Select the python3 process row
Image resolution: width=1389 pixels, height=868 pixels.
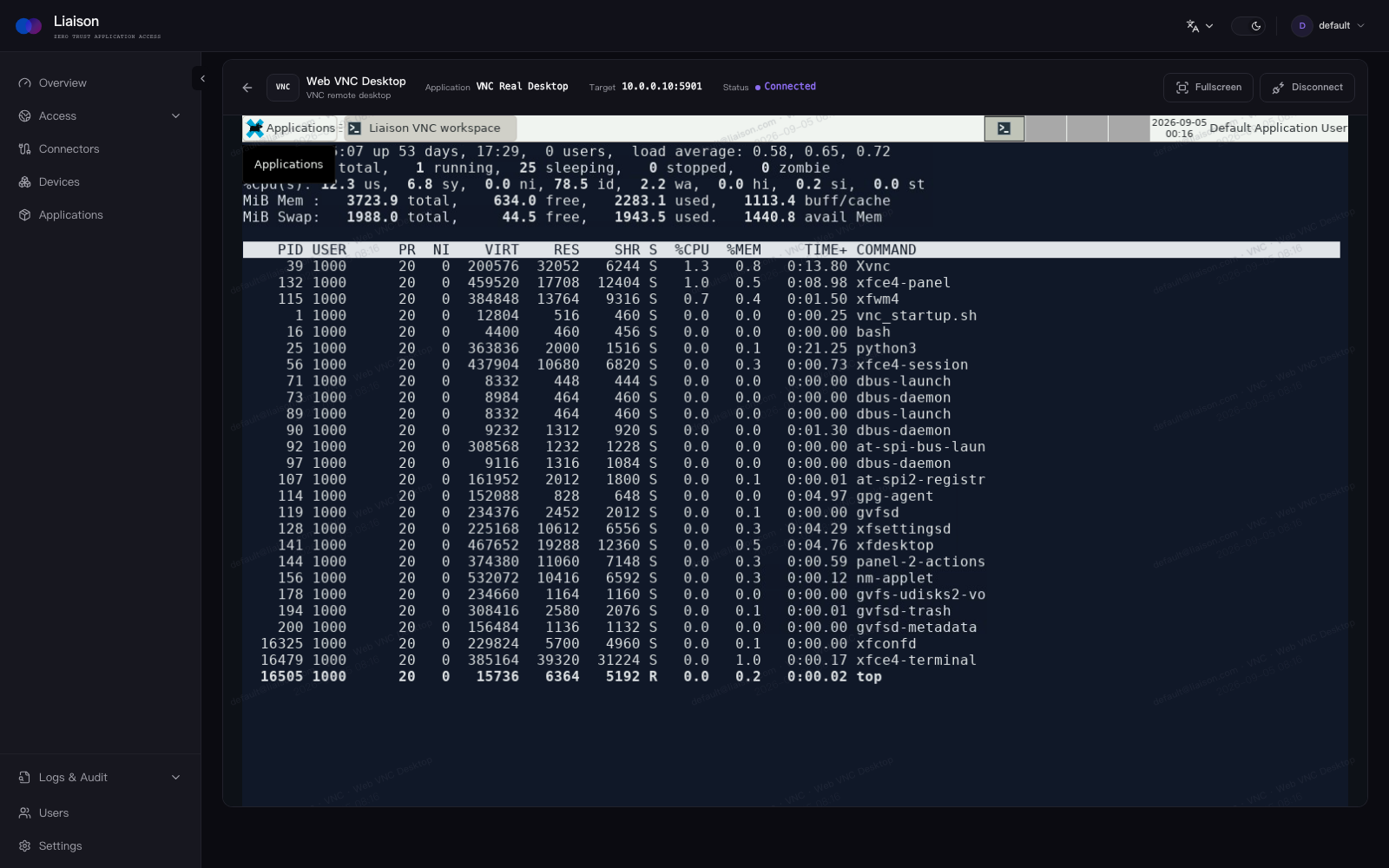point(791,349)
